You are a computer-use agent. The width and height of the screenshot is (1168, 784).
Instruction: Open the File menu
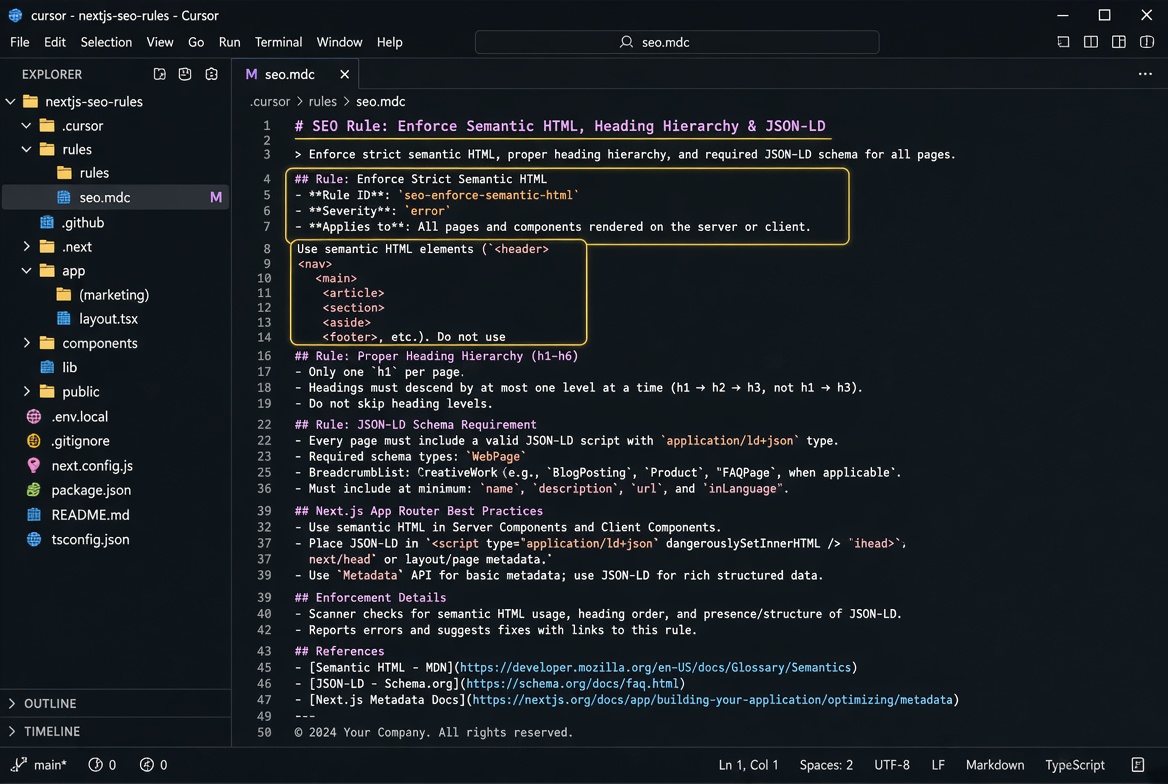(19, 42)
